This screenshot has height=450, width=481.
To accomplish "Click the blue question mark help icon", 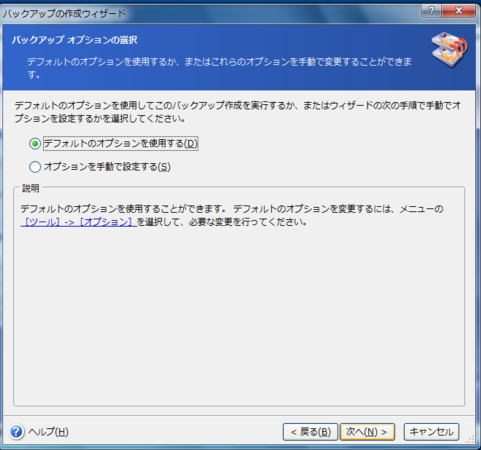I will (17, 432).
